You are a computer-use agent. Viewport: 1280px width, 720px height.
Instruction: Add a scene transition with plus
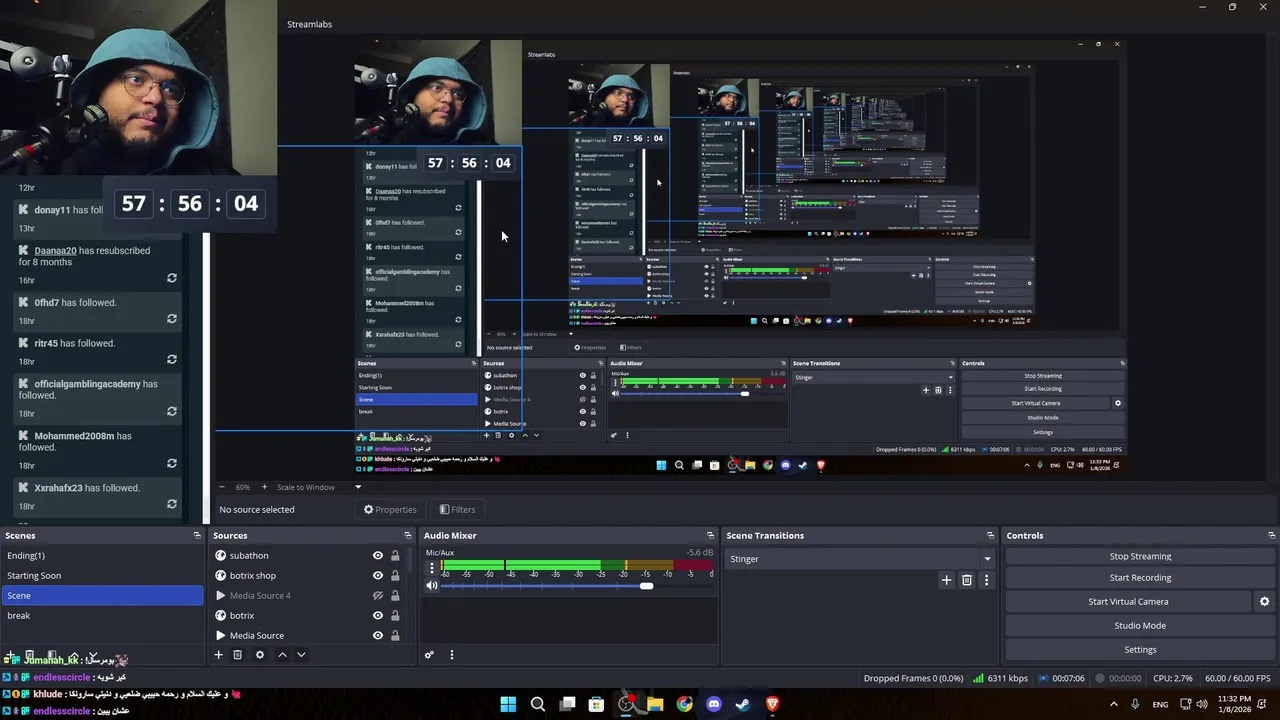pyautogui.click(x=946, y=580)
